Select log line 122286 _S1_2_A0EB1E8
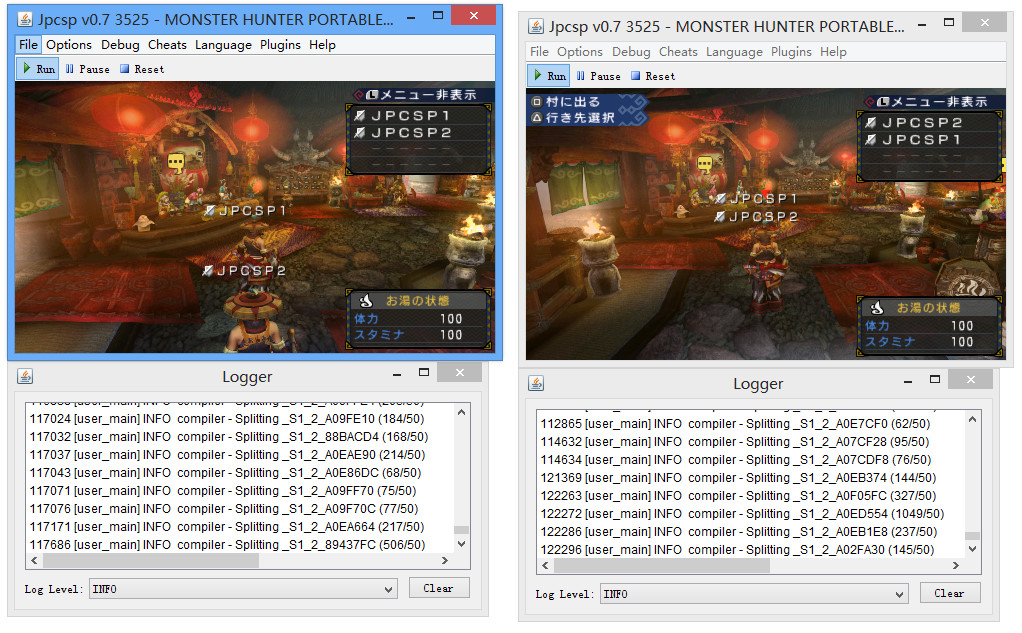 (x=739, y=532)
